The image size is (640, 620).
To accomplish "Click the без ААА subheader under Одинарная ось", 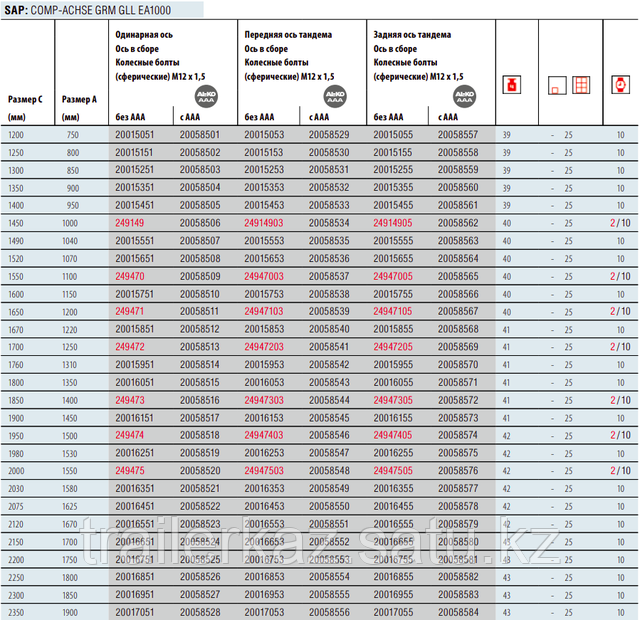I will click(x=130, y=117).
